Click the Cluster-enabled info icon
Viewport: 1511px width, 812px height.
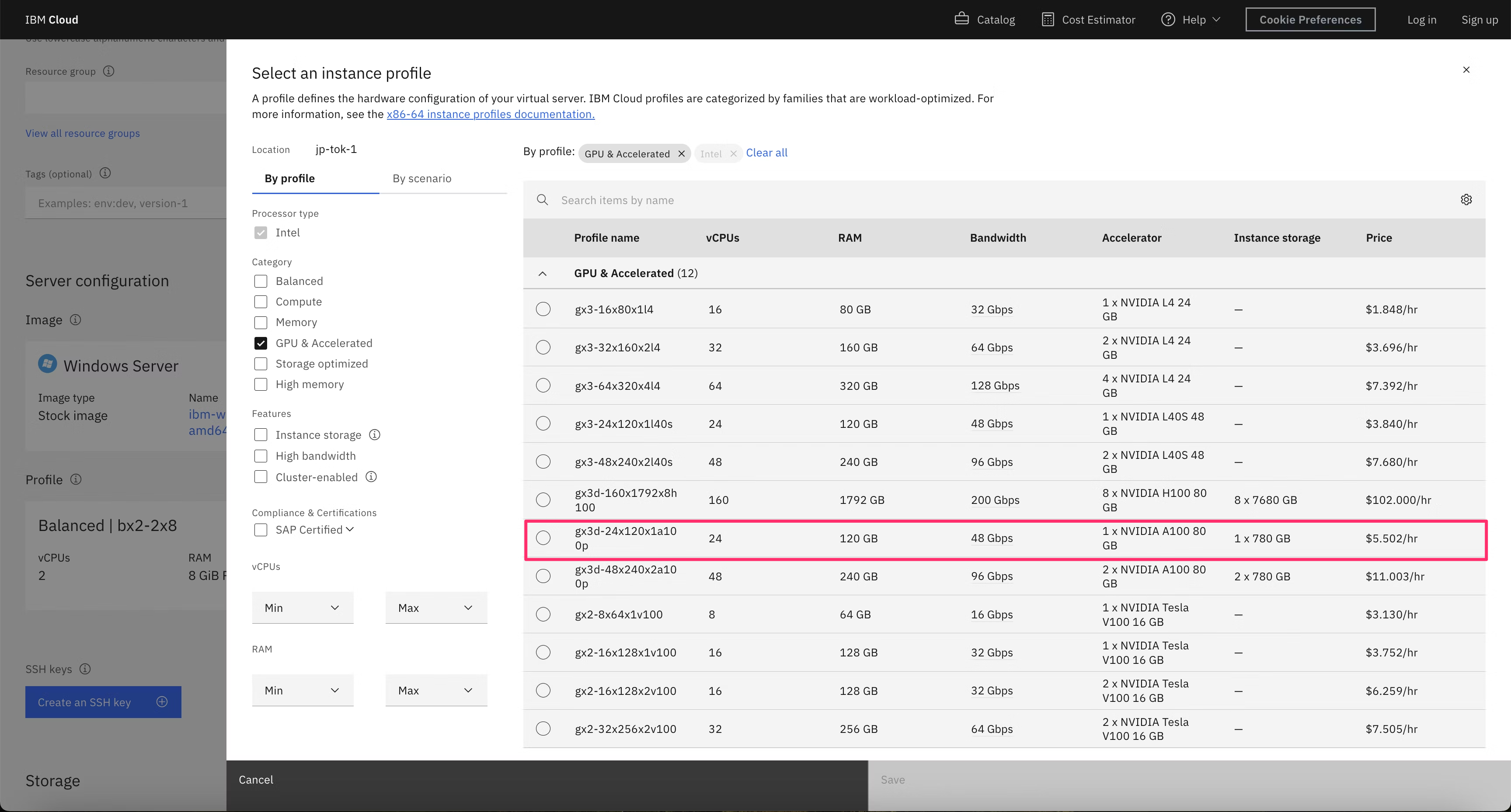[x=371, y=477]
